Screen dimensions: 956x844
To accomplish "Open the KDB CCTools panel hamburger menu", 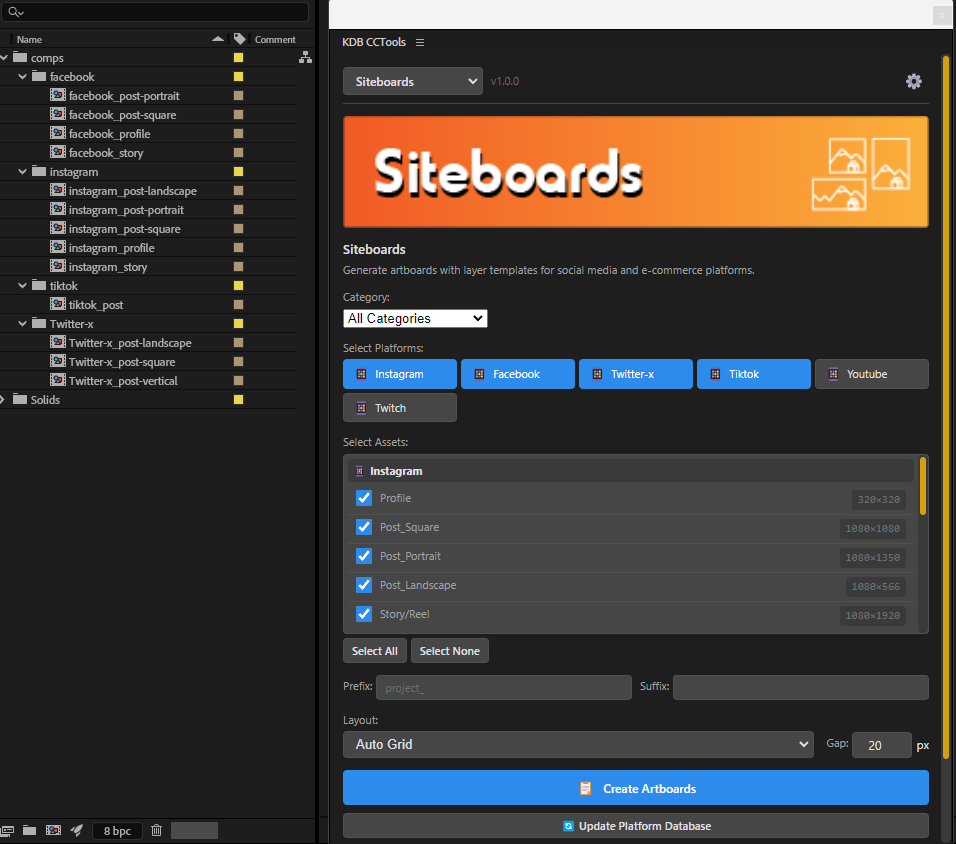I will coord(419,42).
